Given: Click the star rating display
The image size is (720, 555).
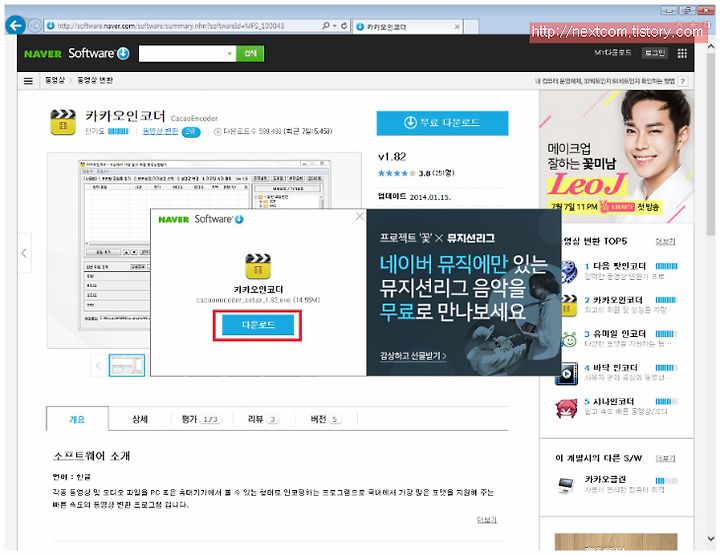Looking at the screenshot, I should (397, 173).
